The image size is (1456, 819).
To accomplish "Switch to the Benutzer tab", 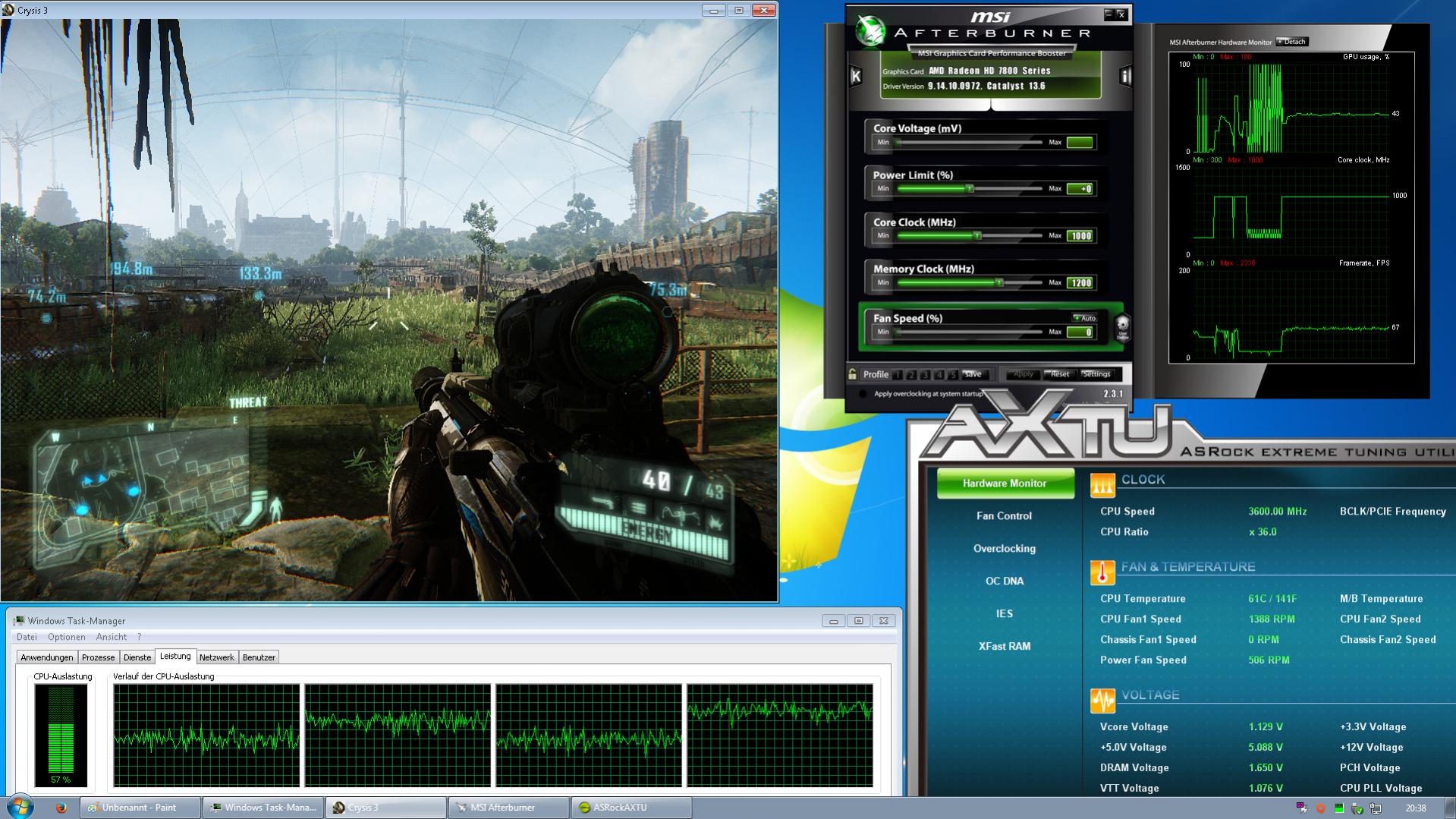I will click(259, 657).
